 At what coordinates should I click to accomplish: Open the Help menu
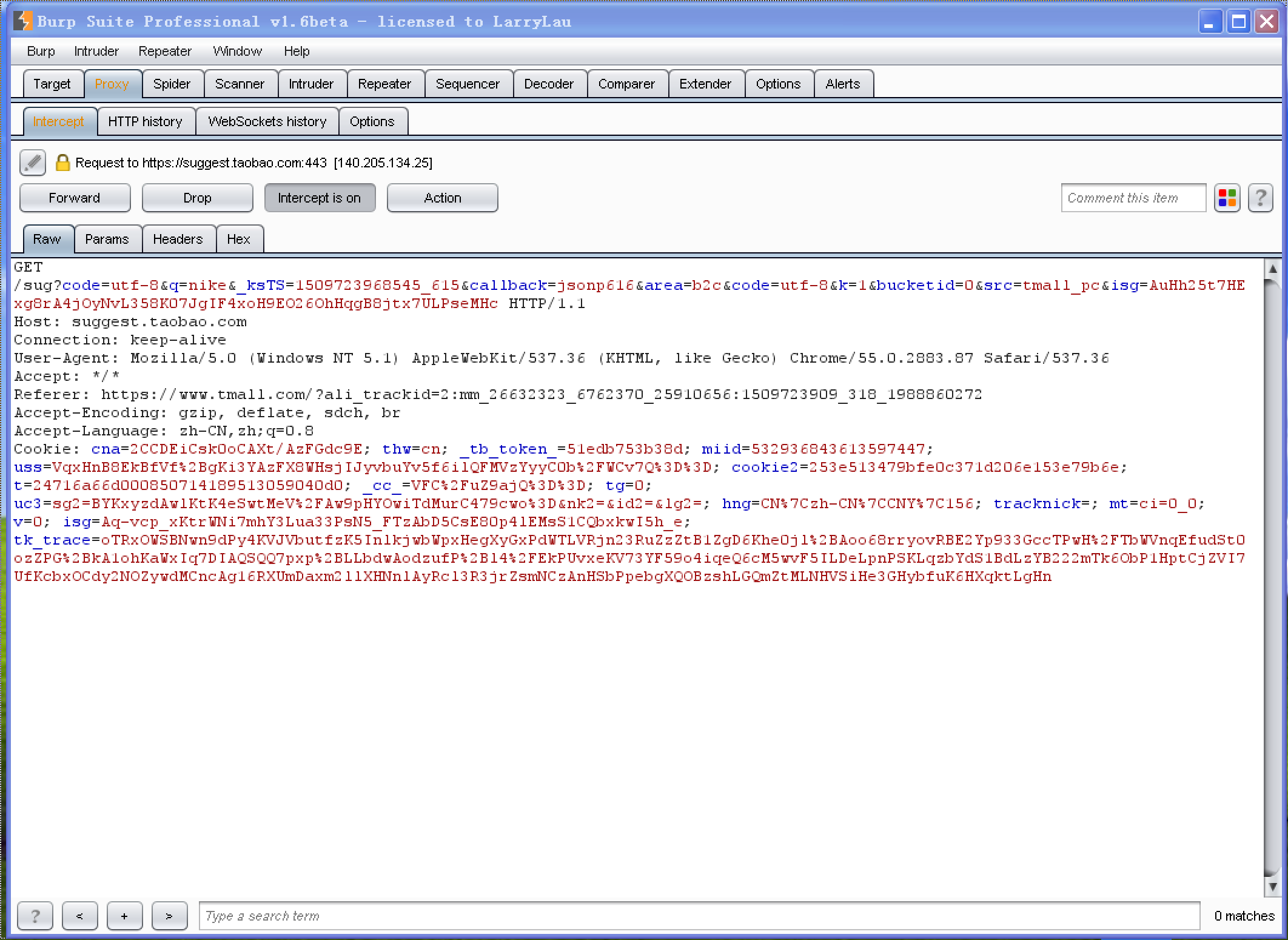(x=297, y=52)
